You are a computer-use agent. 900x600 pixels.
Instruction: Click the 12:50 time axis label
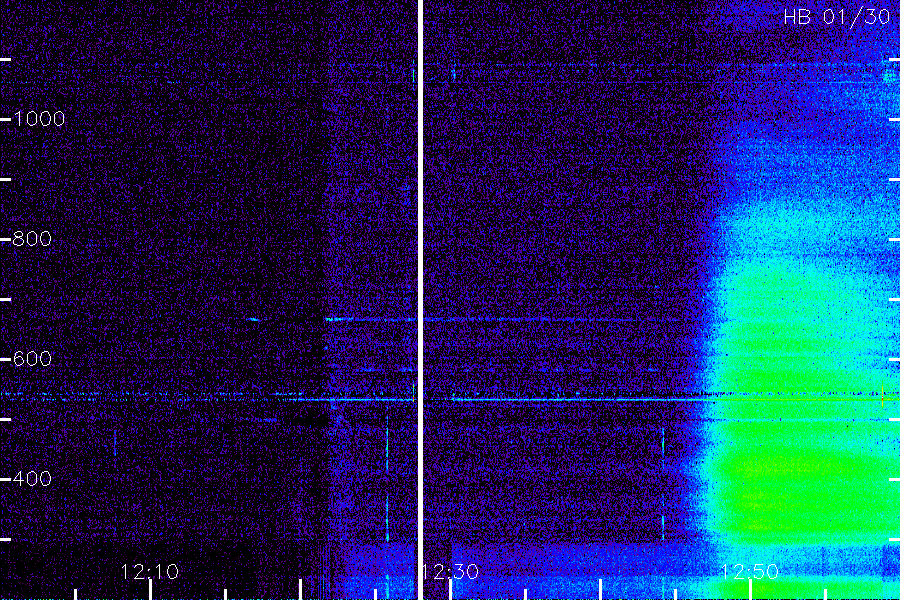(x=750, y=572)
